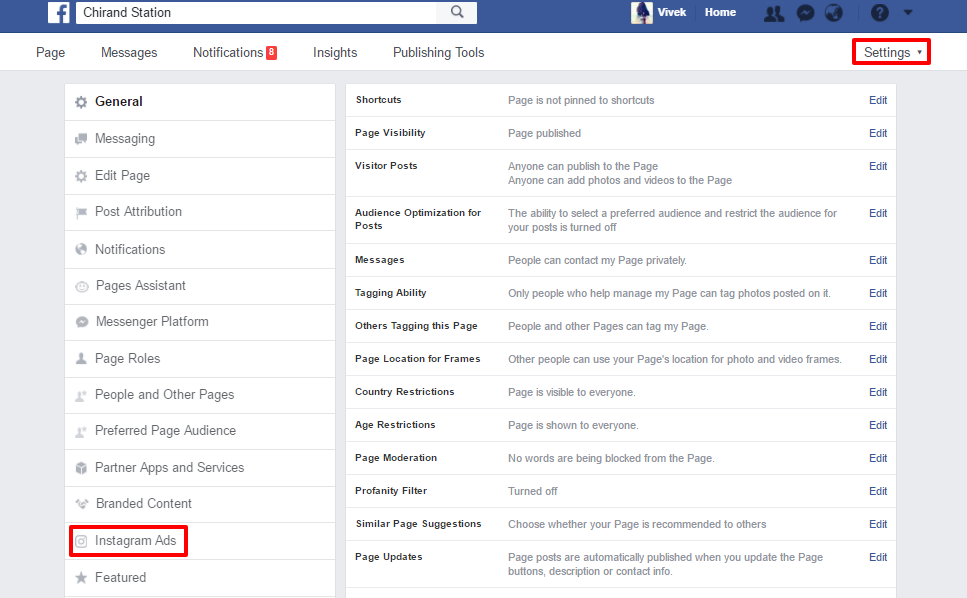
Task: Select Post Attribution flag icon
Action: (x=81, y=213)
